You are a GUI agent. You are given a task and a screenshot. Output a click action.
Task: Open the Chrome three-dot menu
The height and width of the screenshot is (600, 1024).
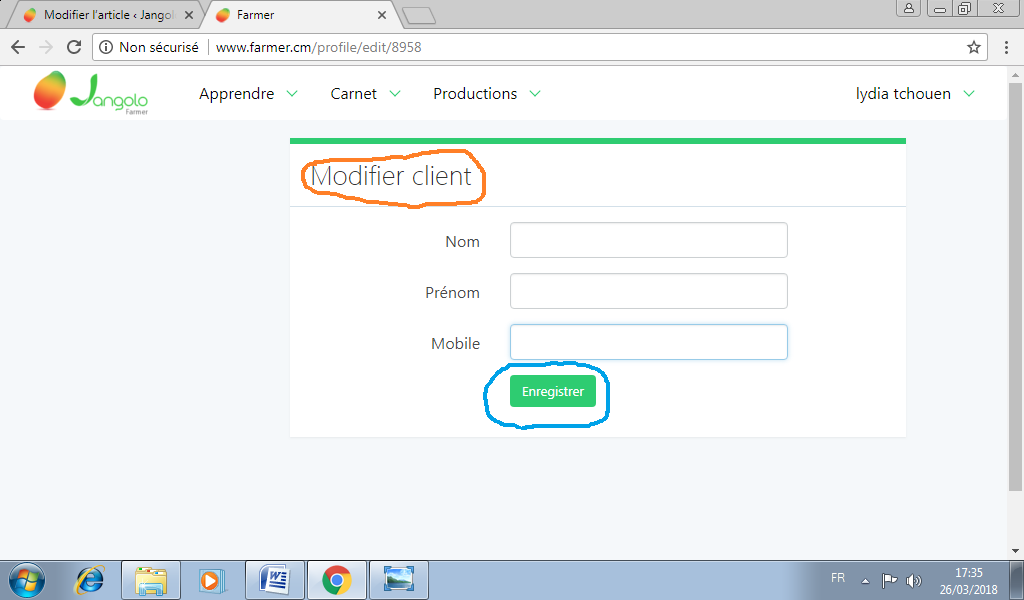click(1006, 47)
